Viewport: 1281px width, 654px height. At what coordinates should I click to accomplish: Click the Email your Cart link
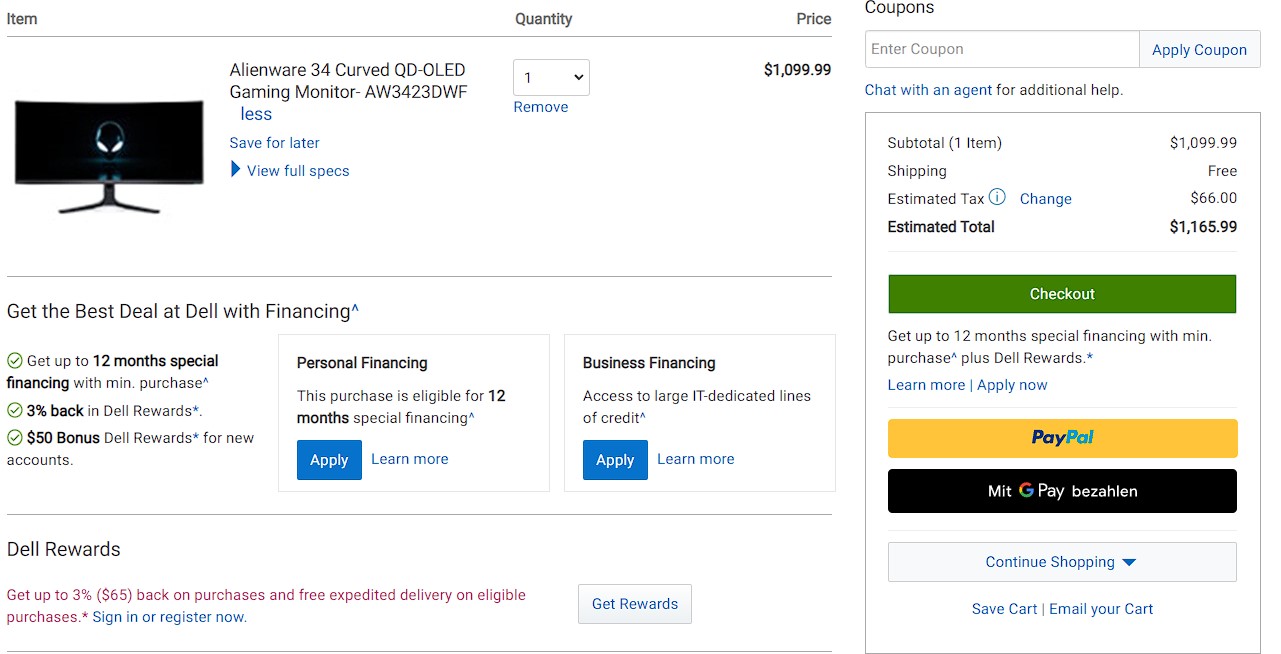tap(1101, 609)
